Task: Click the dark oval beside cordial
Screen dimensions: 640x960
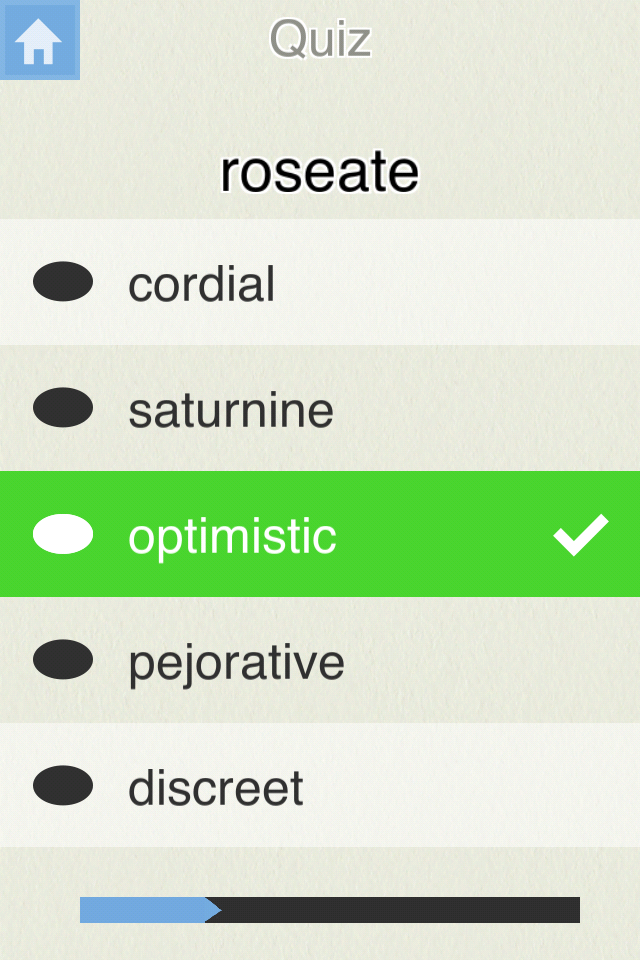Action: point(63,282)
